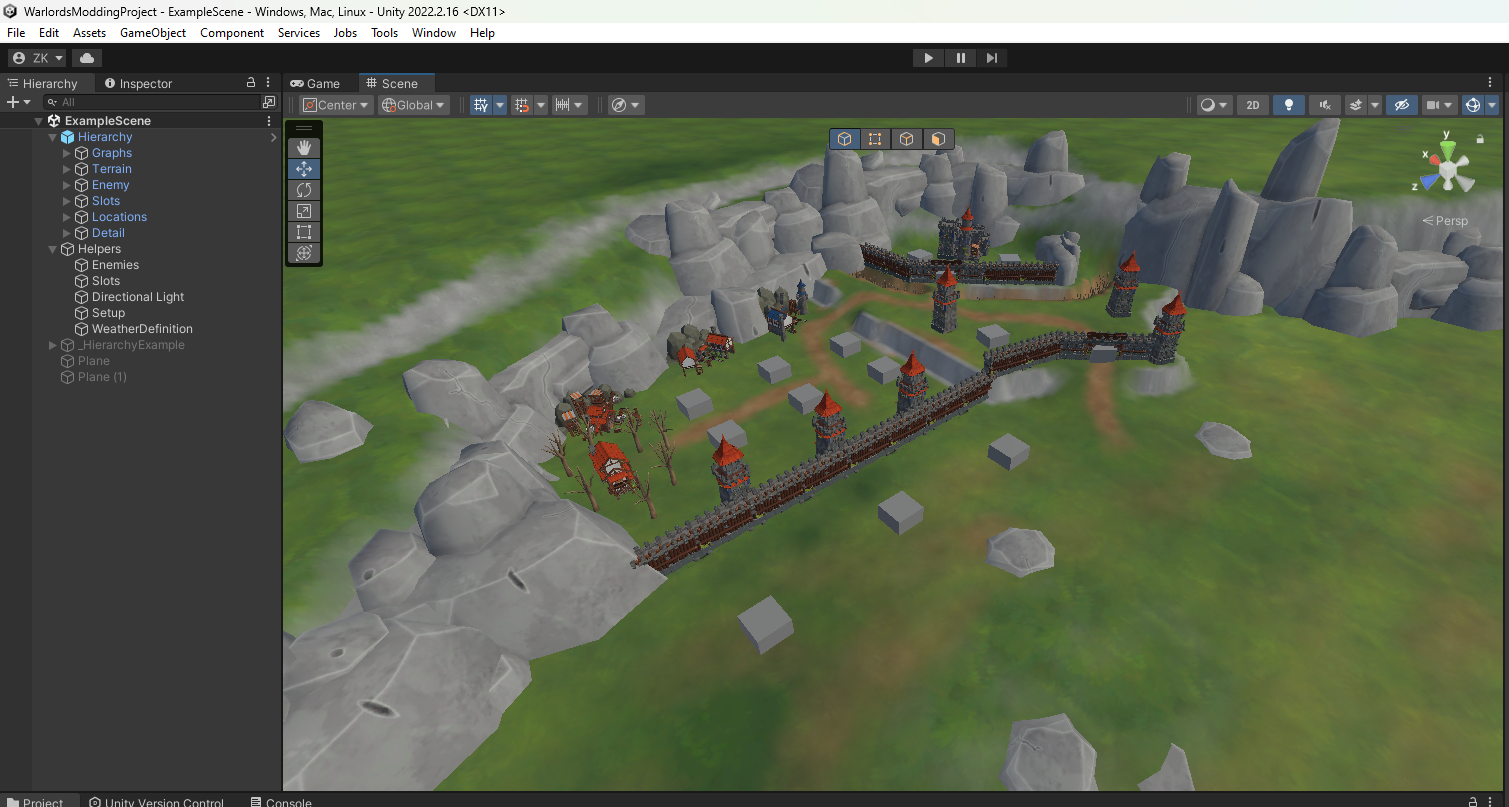Screen dimensions: 1509x807
Task: Select Directional Light in hierarchy
Action: tap(138, 297)
